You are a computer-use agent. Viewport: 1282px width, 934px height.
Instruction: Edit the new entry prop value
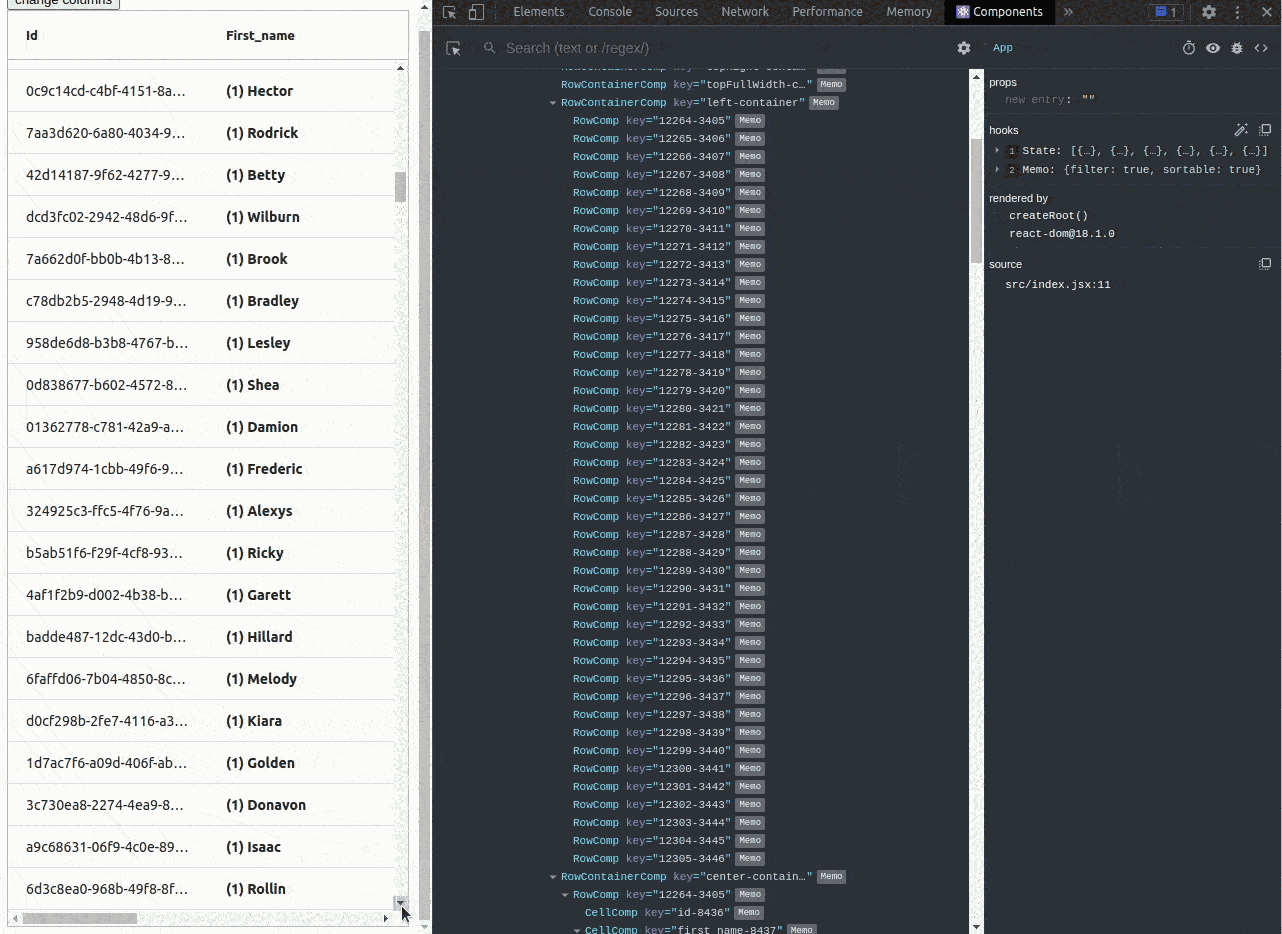1088,100
